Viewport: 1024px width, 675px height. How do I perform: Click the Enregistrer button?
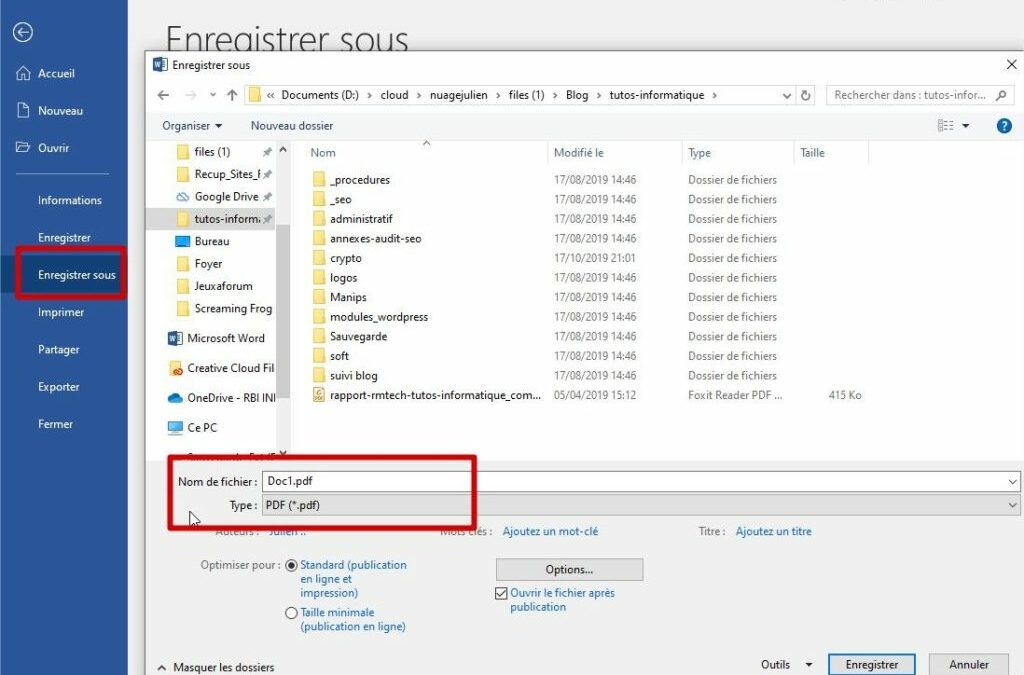[871, 663]
